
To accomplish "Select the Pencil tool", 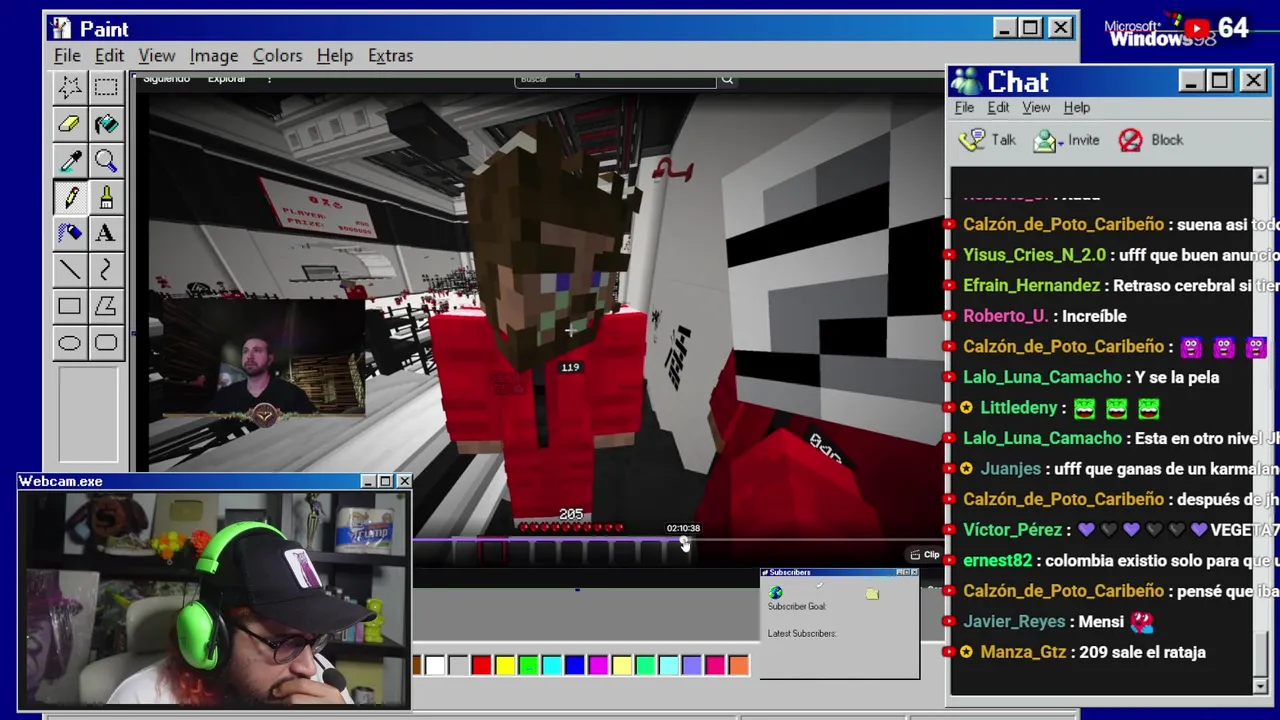I will point(69,197).
